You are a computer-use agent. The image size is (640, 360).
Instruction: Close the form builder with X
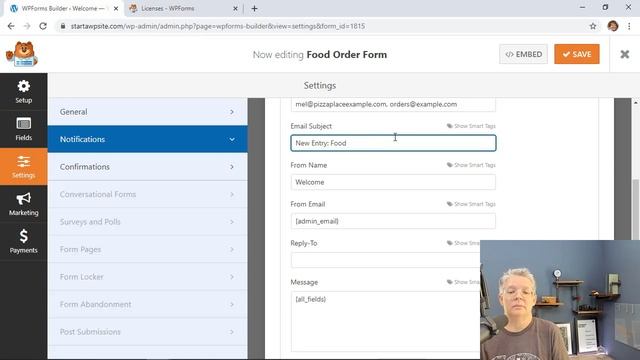(624, 54)
